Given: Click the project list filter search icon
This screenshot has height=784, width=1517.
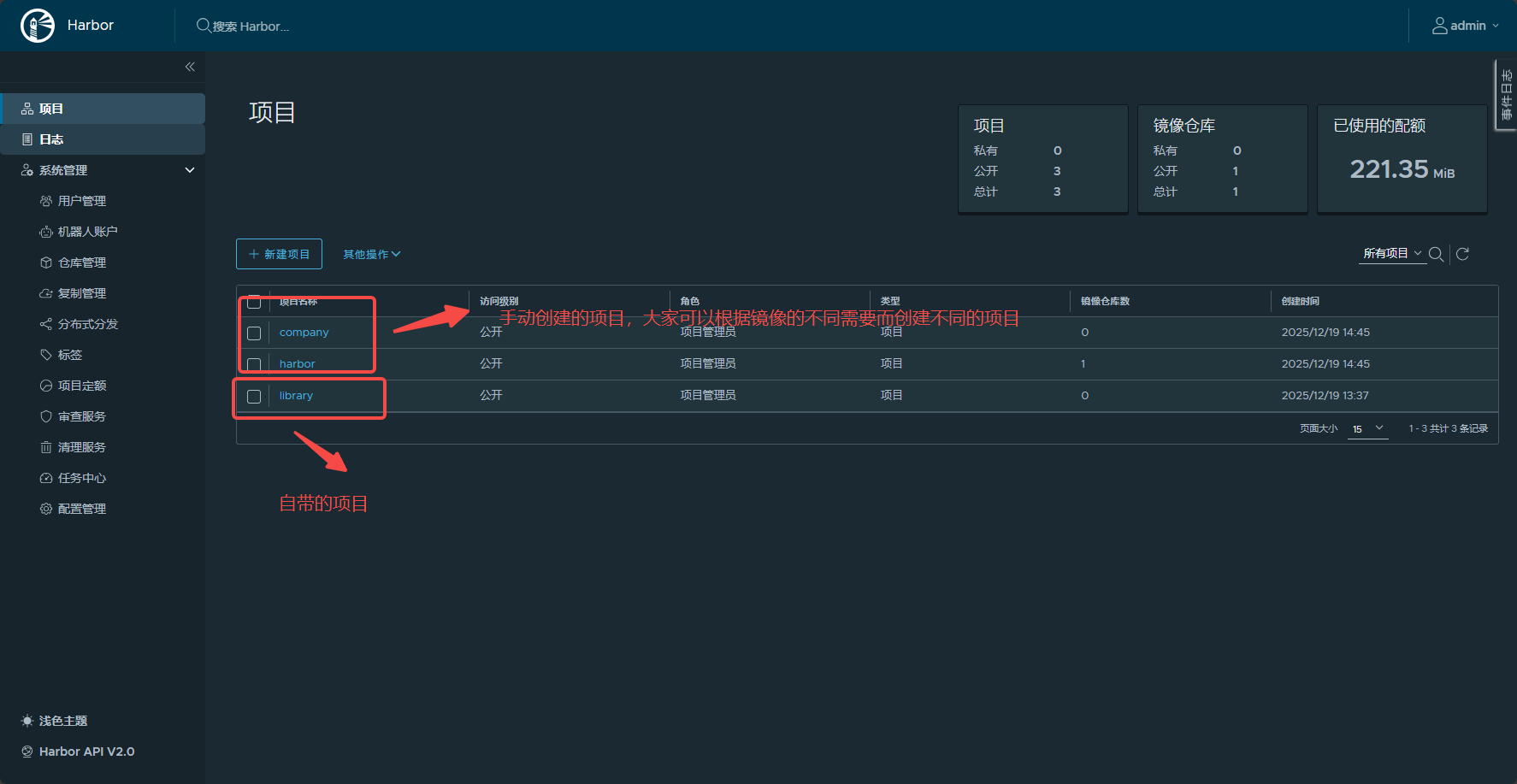Looking at the screenshot, I should (x=1437, y=254).
